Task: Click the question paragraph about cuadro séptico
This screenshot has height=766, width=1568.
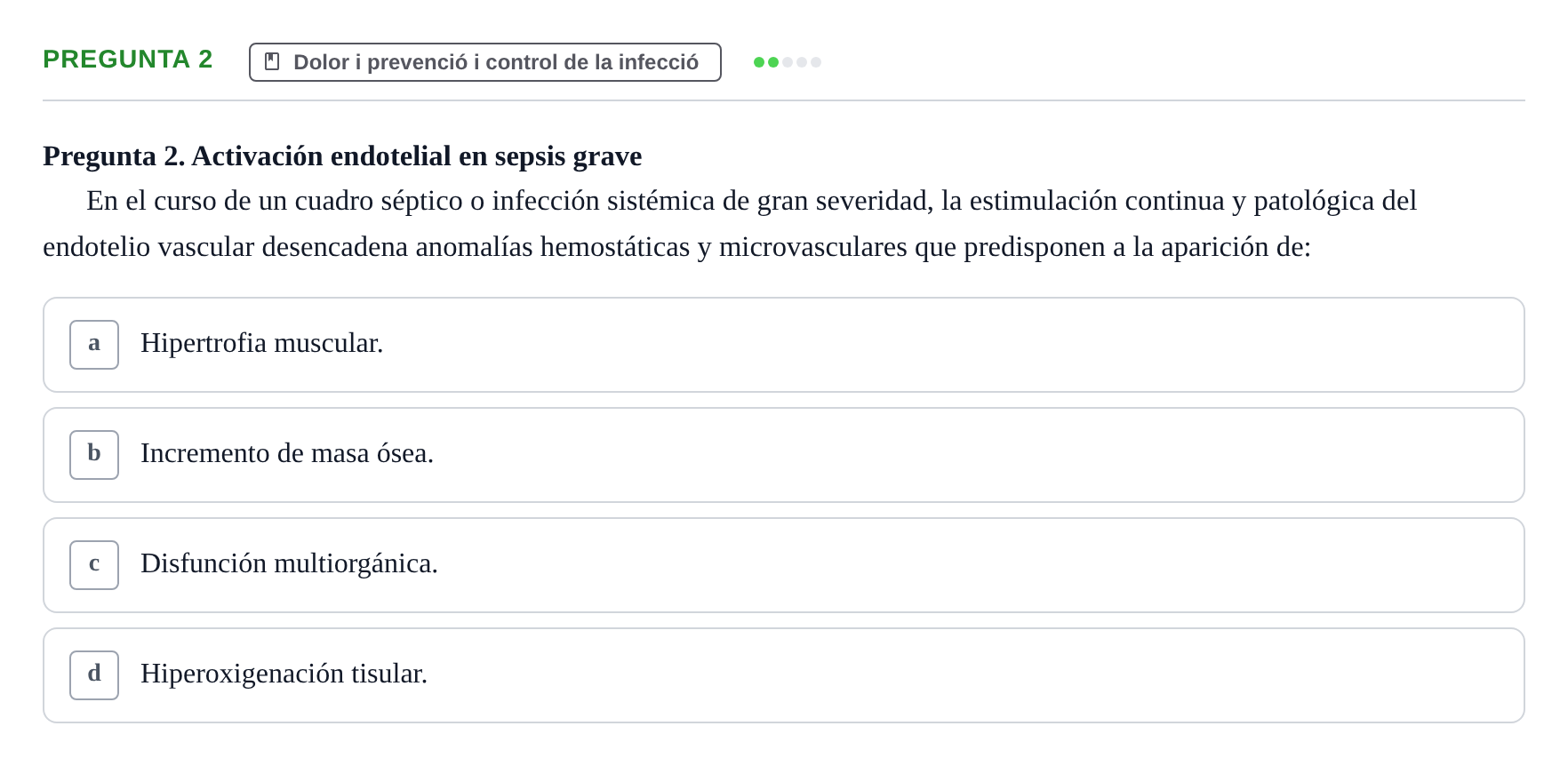Action: click(730, 224)
